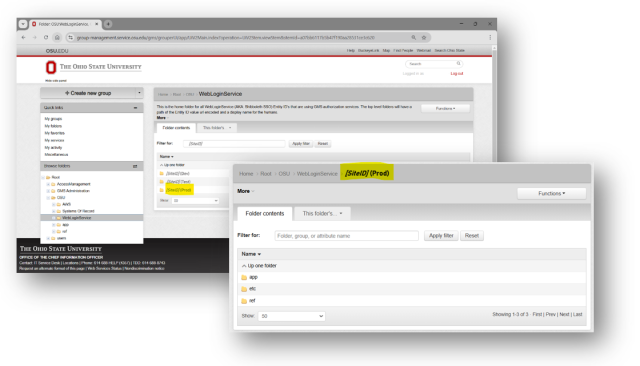Click the Next pagination link in front panel
This screenshot has height=366, width=640.
tap(564, 315)
